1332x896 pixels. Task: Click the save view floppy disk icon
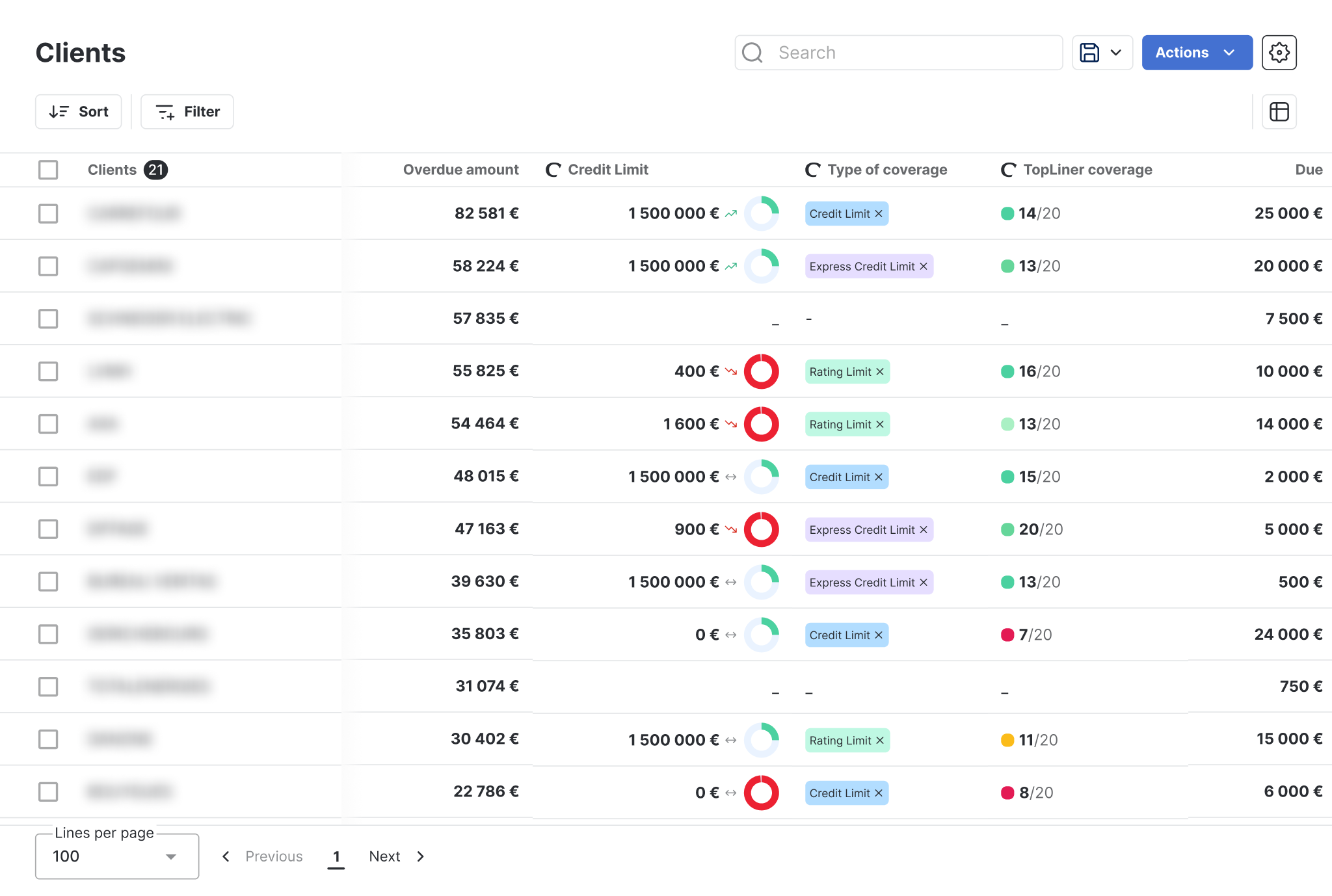coord(1089,53)
